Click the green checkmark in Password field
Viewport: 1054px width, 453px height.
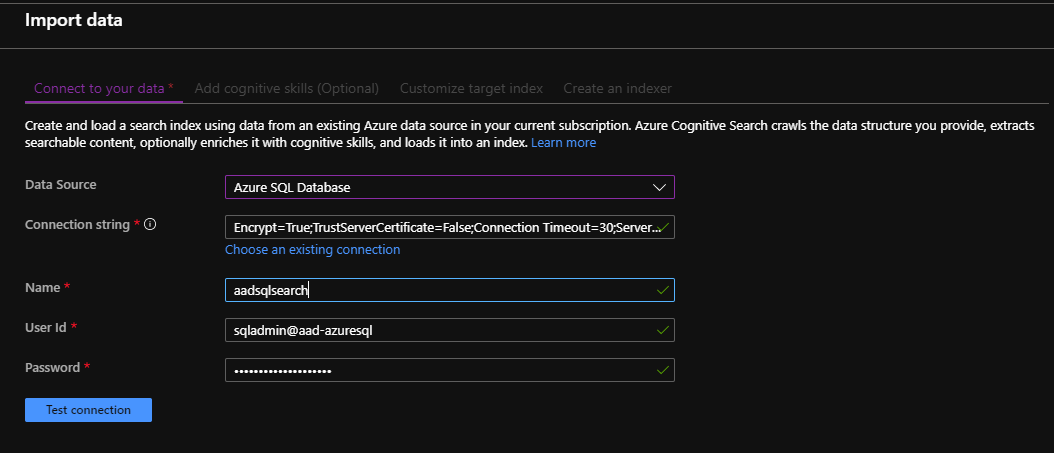pyautogui.click(x=663, y=370)
